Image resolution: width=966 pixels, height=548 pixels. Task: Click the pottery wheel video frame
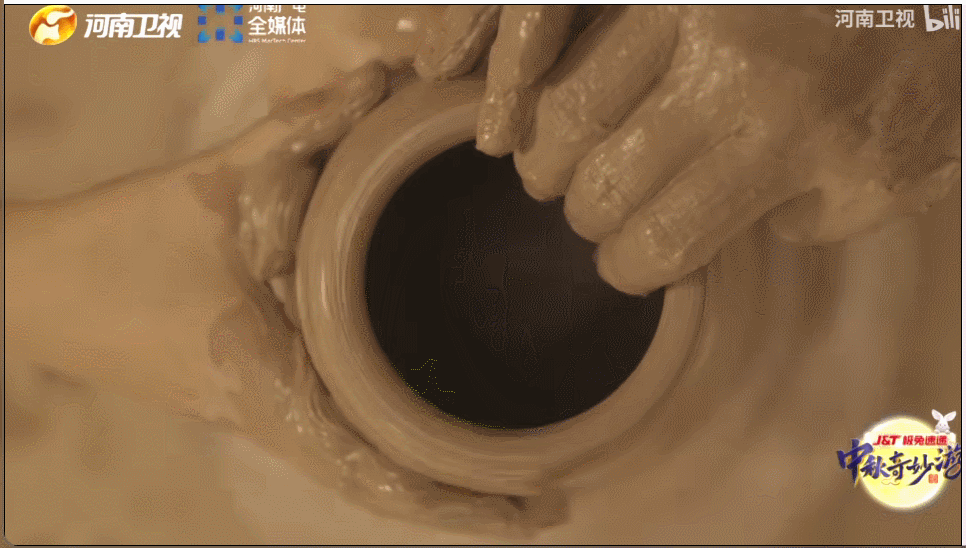tap(483, 275)
